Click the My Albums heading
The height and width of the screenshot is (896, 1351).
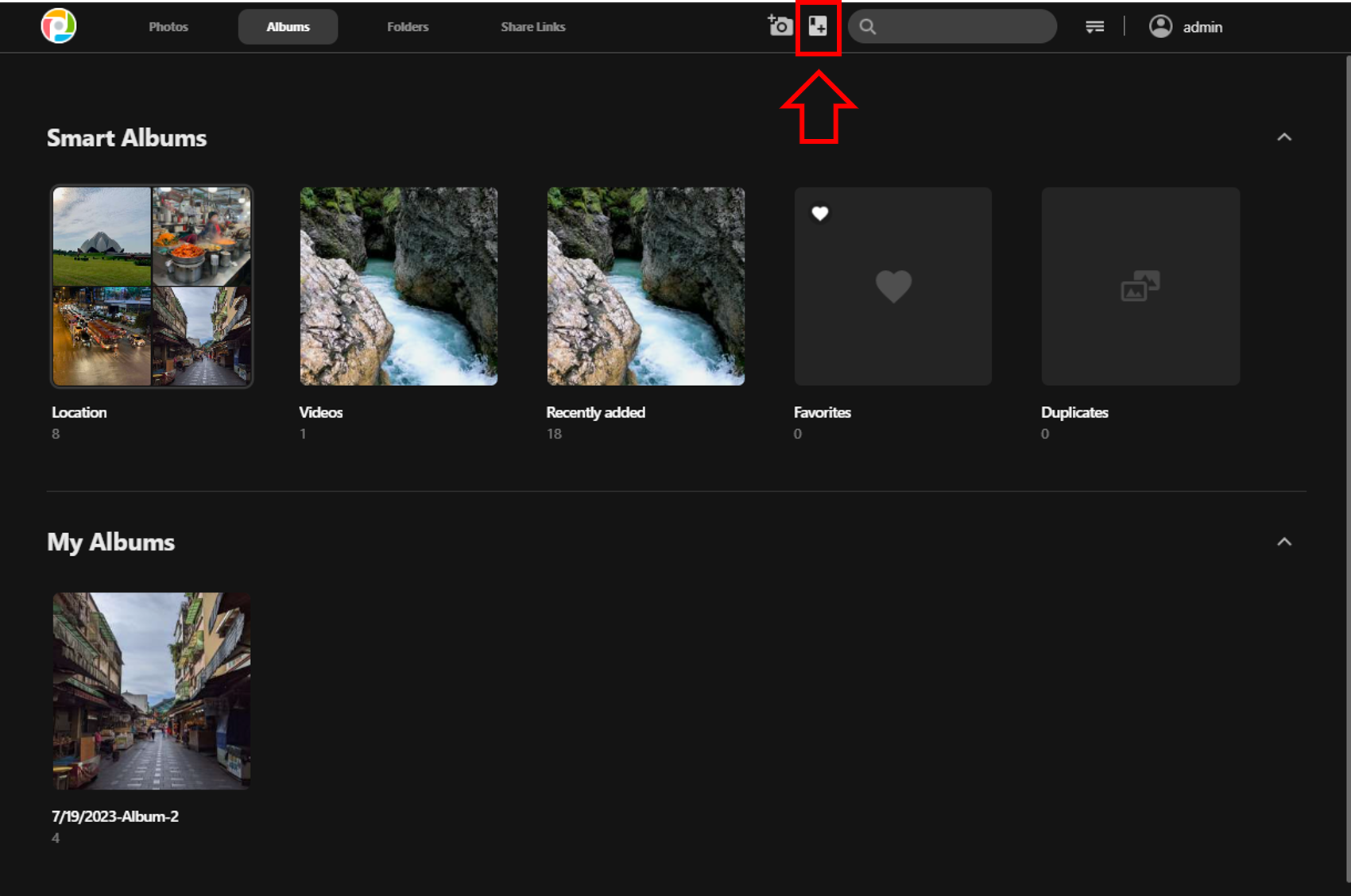111,543
